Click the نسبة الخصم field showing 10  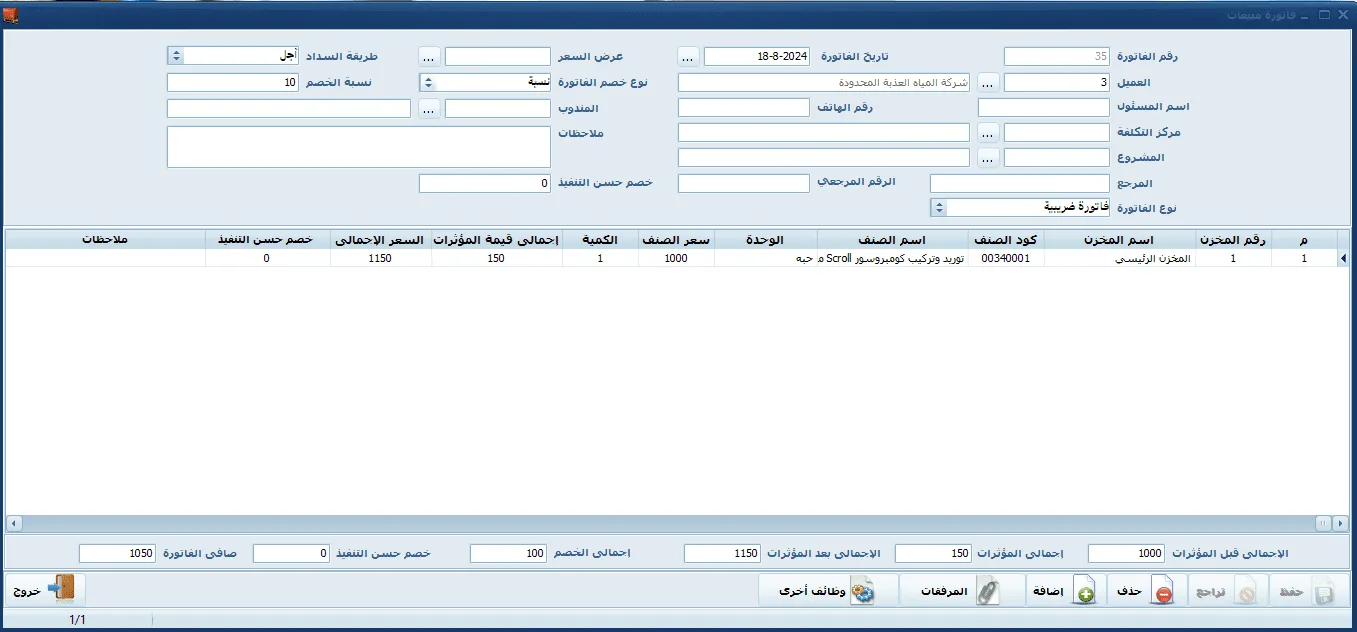point(234,83)
